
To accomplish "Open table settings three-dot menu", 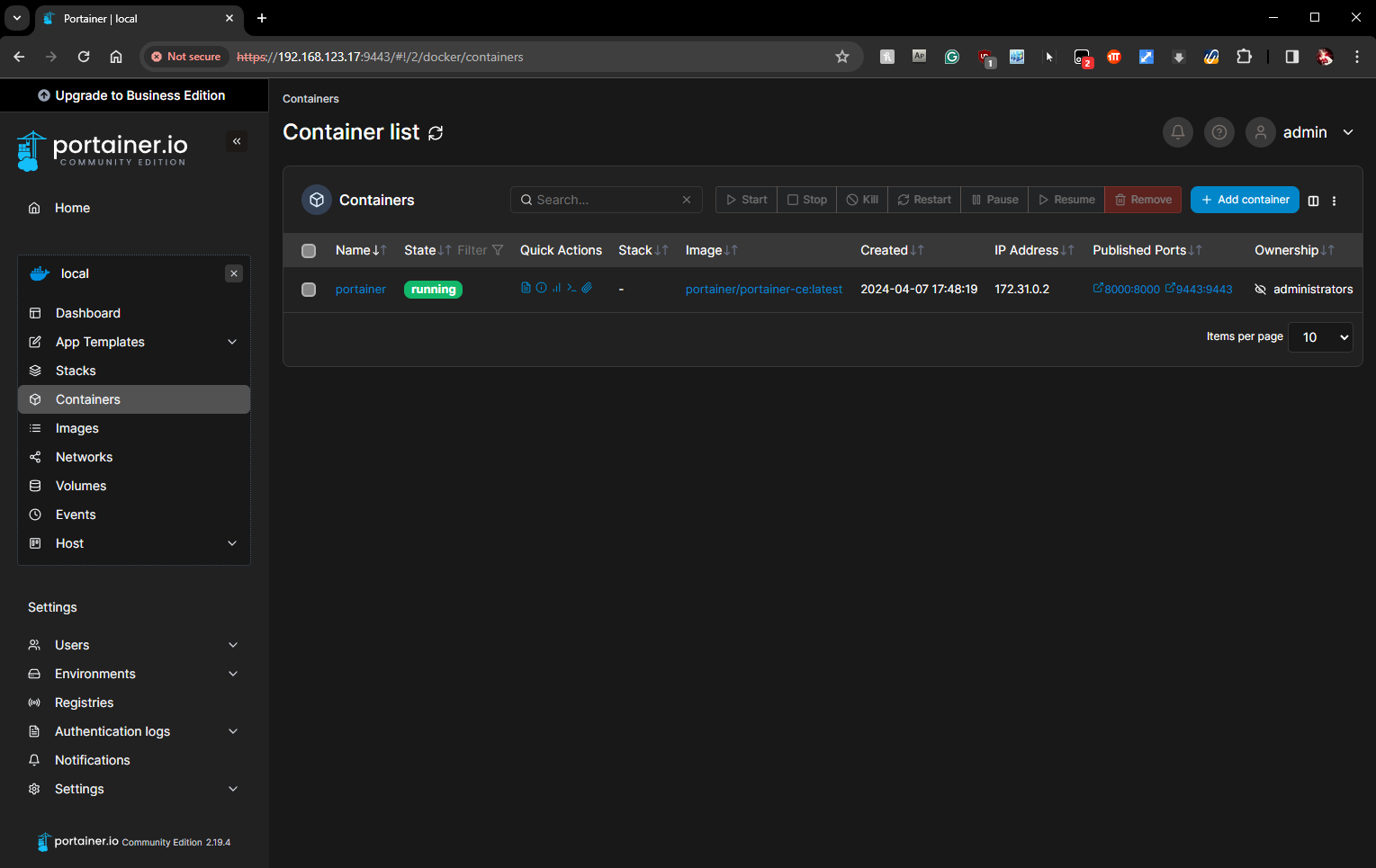I will (1334, 201).
